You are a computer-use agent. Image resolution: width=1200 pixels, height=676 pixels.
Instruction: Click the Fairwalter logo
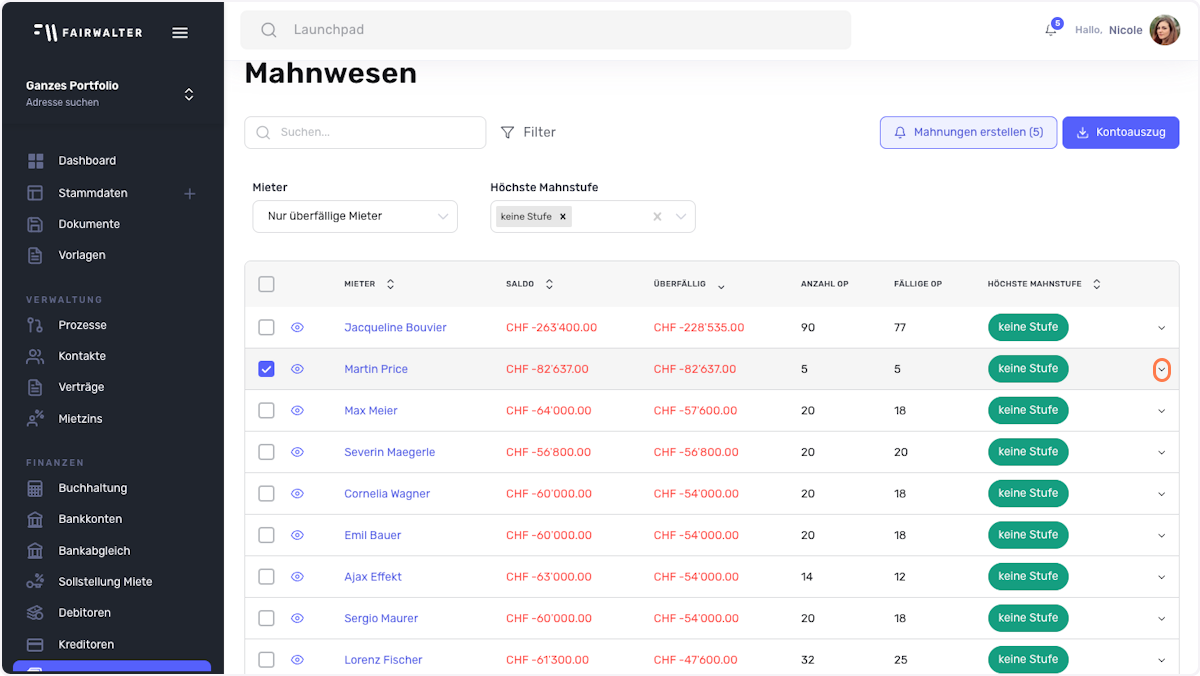[x=88, y=32]
